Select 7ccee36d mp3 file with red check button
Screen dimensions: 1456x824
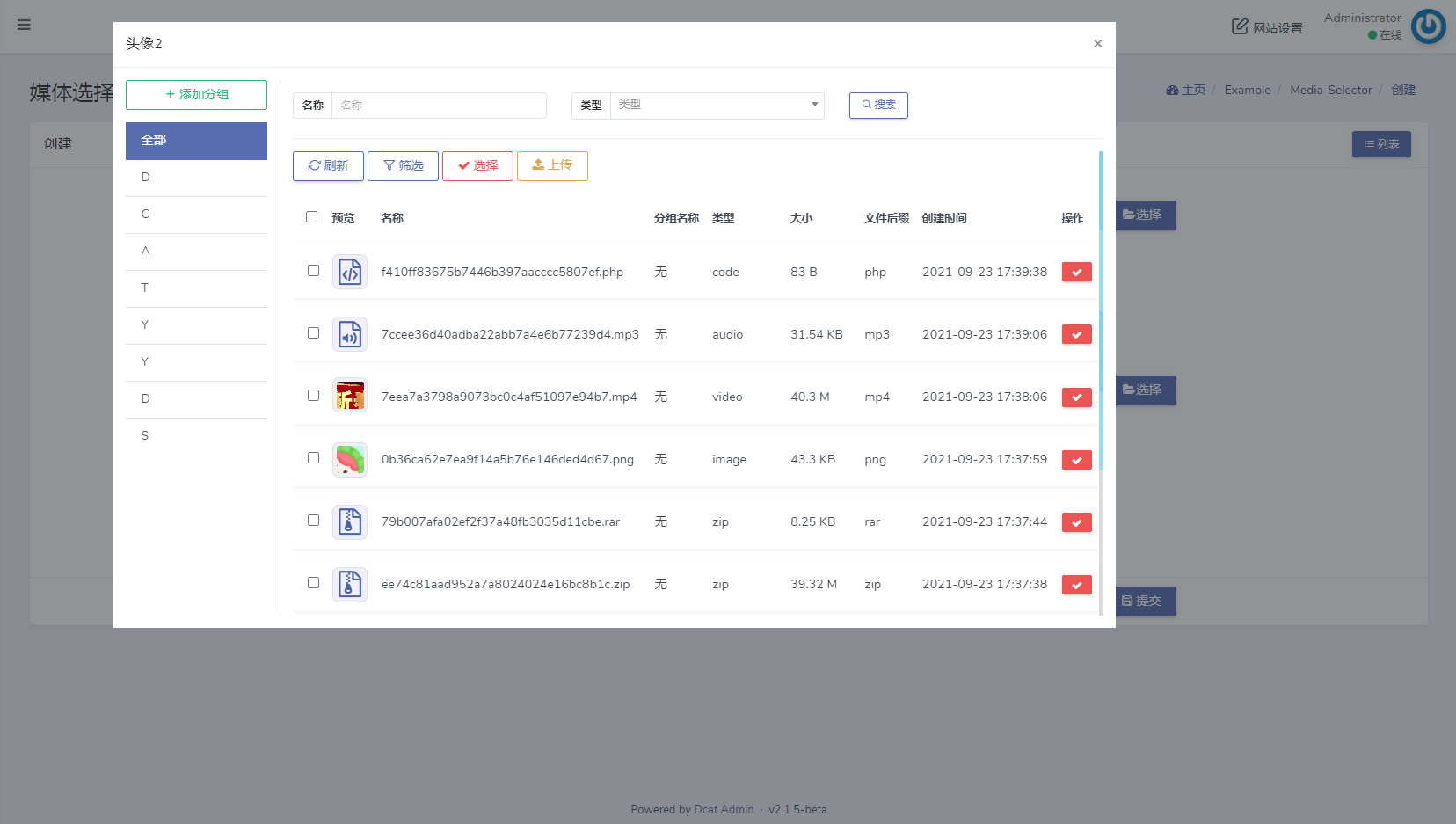1076,335
